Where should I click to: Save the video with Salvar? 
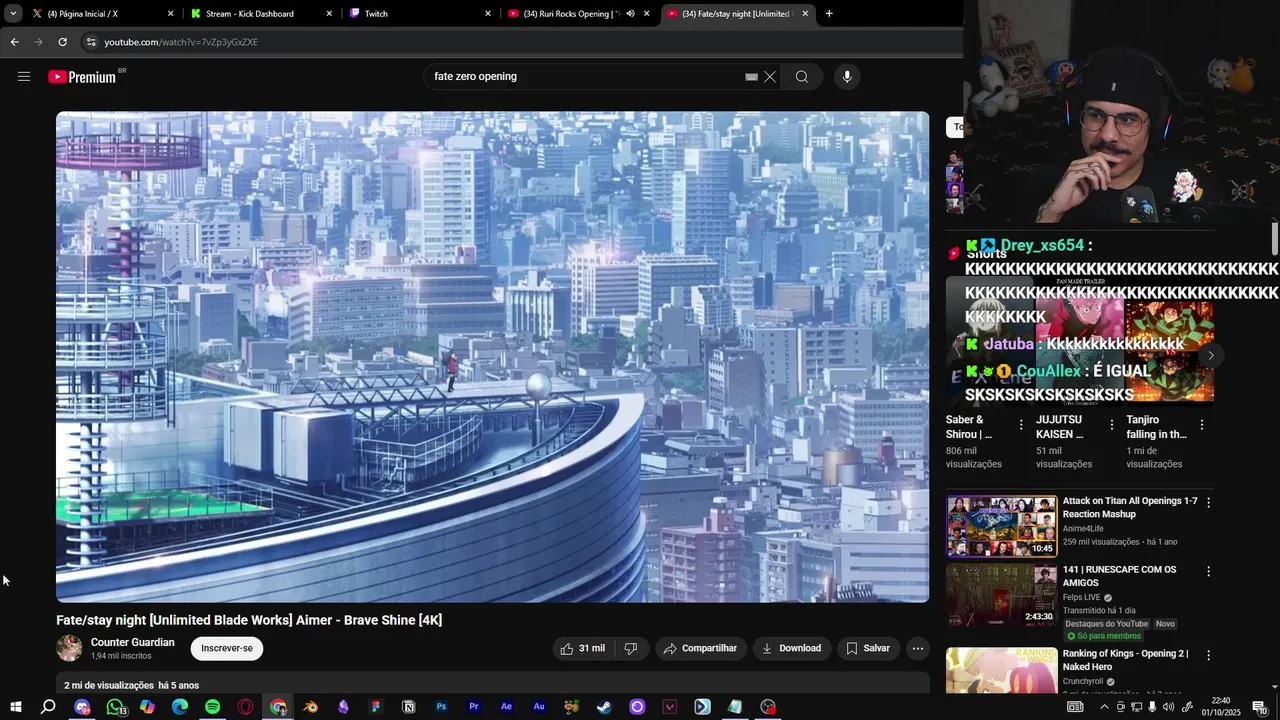click(x=868, y=648)
